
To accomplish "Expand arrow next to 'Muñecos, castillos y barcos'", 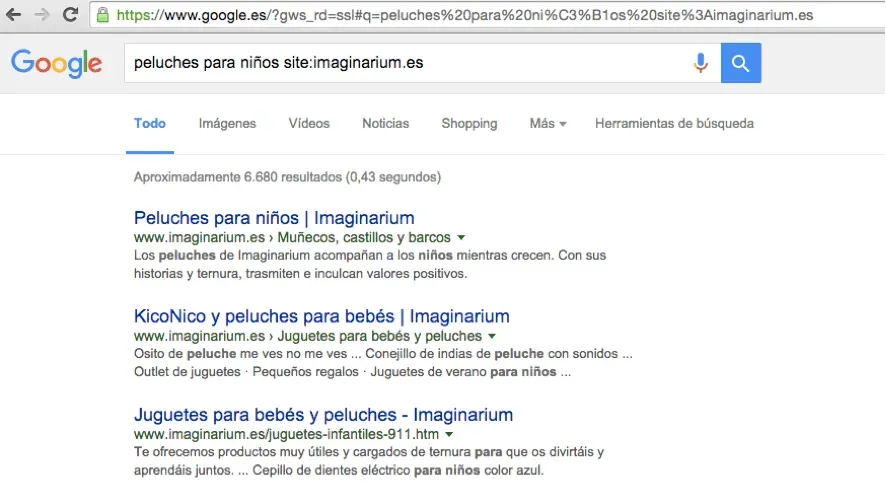I will (x=461, y=237).
